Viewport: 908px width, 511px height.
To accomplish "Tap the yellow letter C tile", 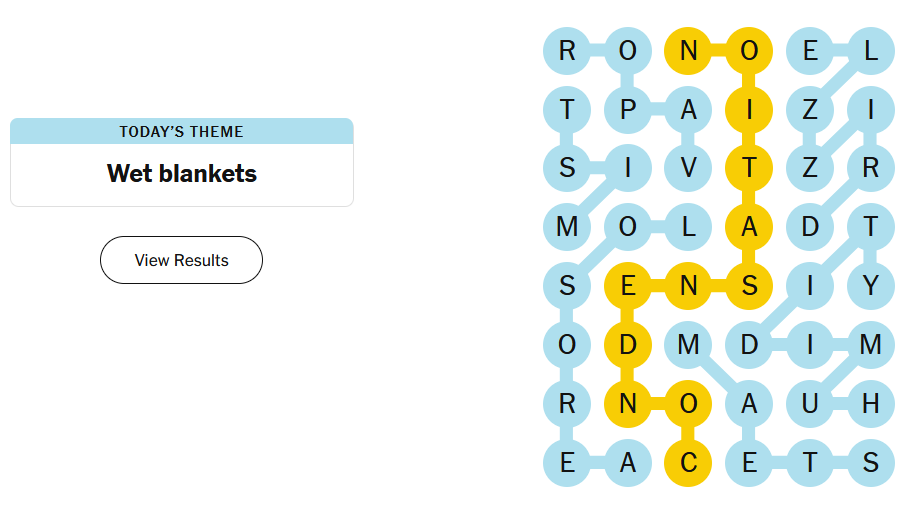I will coord(688,463).
